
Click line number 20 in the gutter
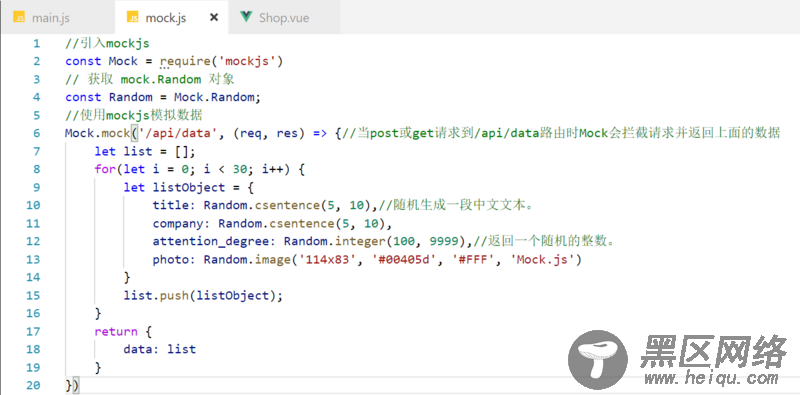[x=33, y=385]
